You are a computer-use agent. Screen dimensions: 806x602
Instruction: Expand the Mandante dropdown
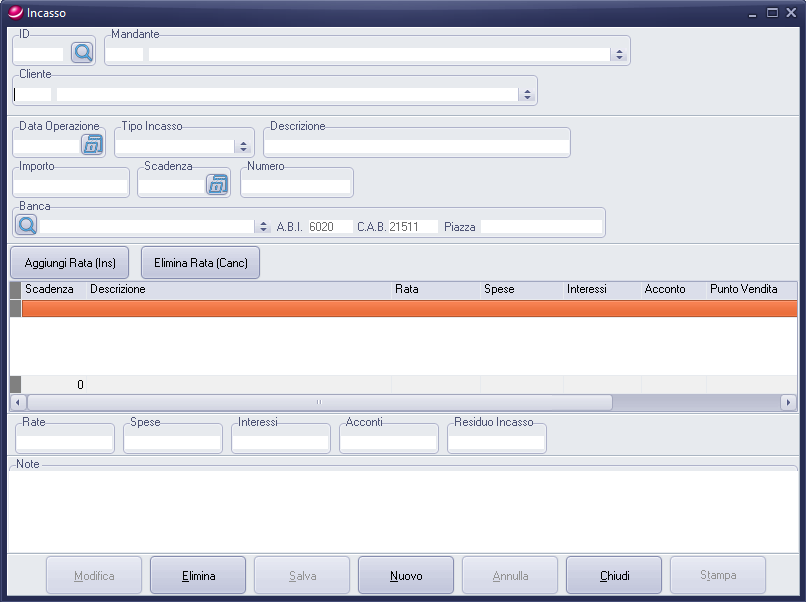pyautogui.click(x=619, y=55)
